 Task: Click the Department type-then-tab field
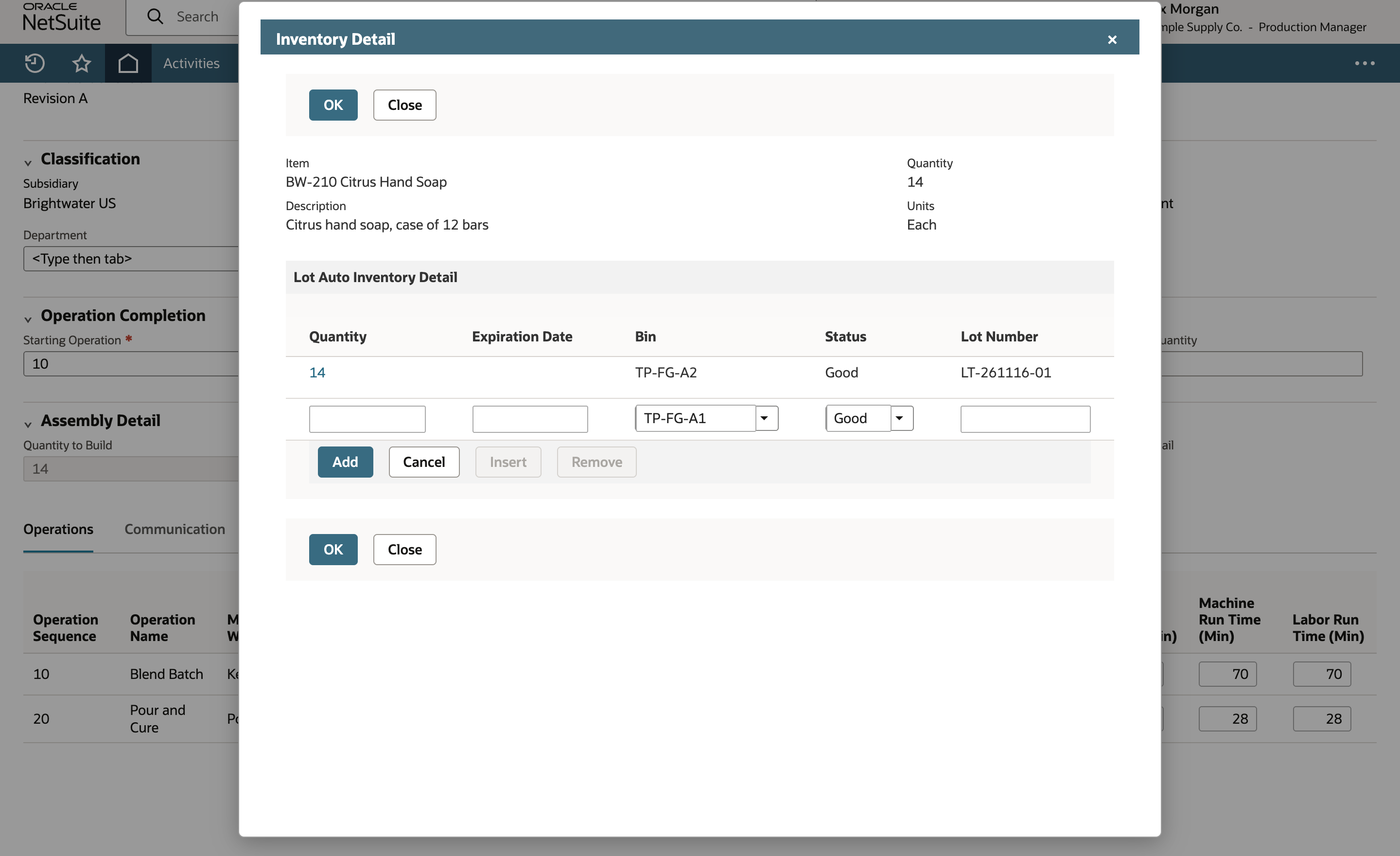131,259
